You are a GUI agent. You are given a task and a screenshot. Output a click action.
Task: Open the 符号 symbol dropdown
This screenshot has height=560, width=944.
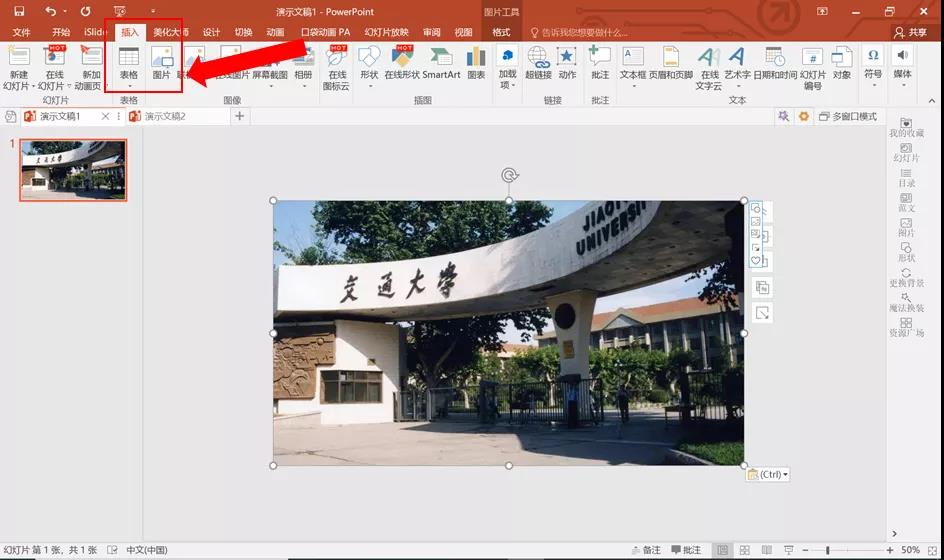[873, 66]
